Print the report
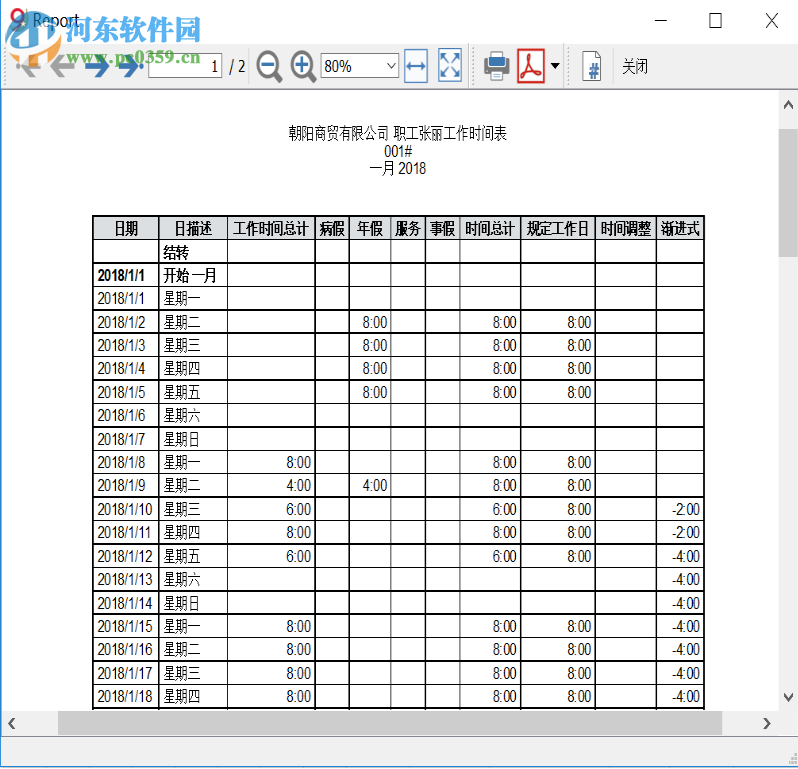 coord(496,66)
